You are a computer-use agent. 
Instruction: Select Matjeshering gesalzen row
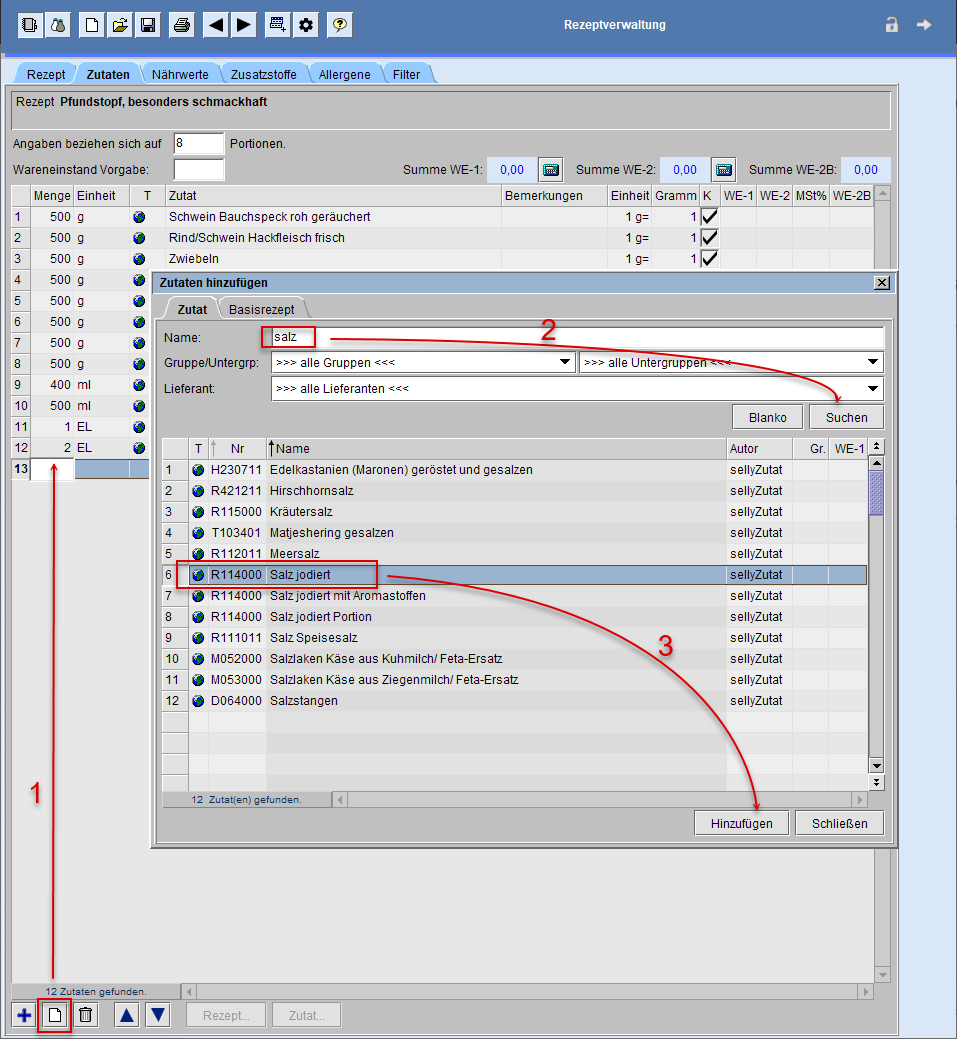coord(515,533)
